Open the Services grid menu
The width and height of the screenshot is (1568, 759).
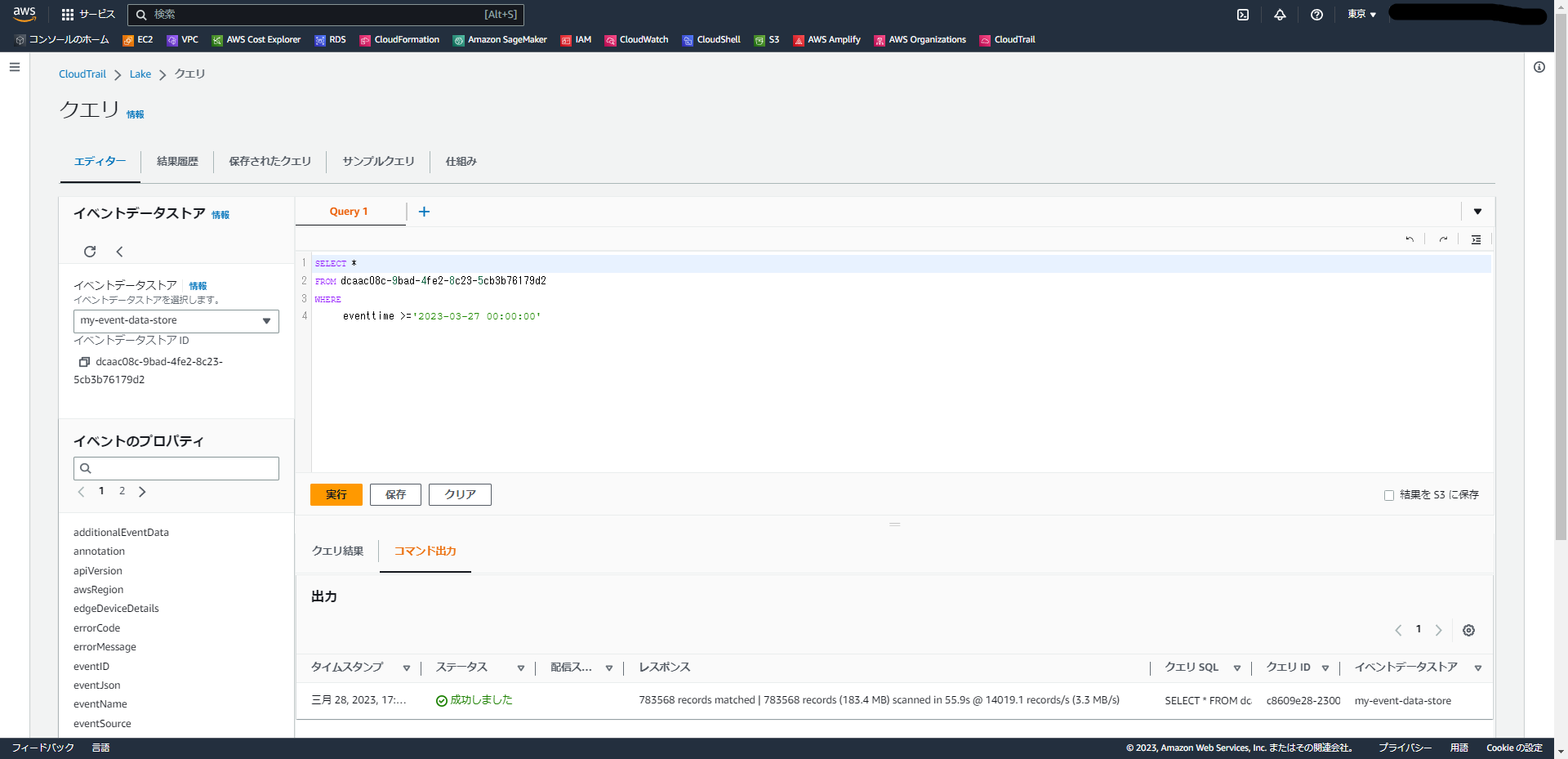[x=88, y=14]
